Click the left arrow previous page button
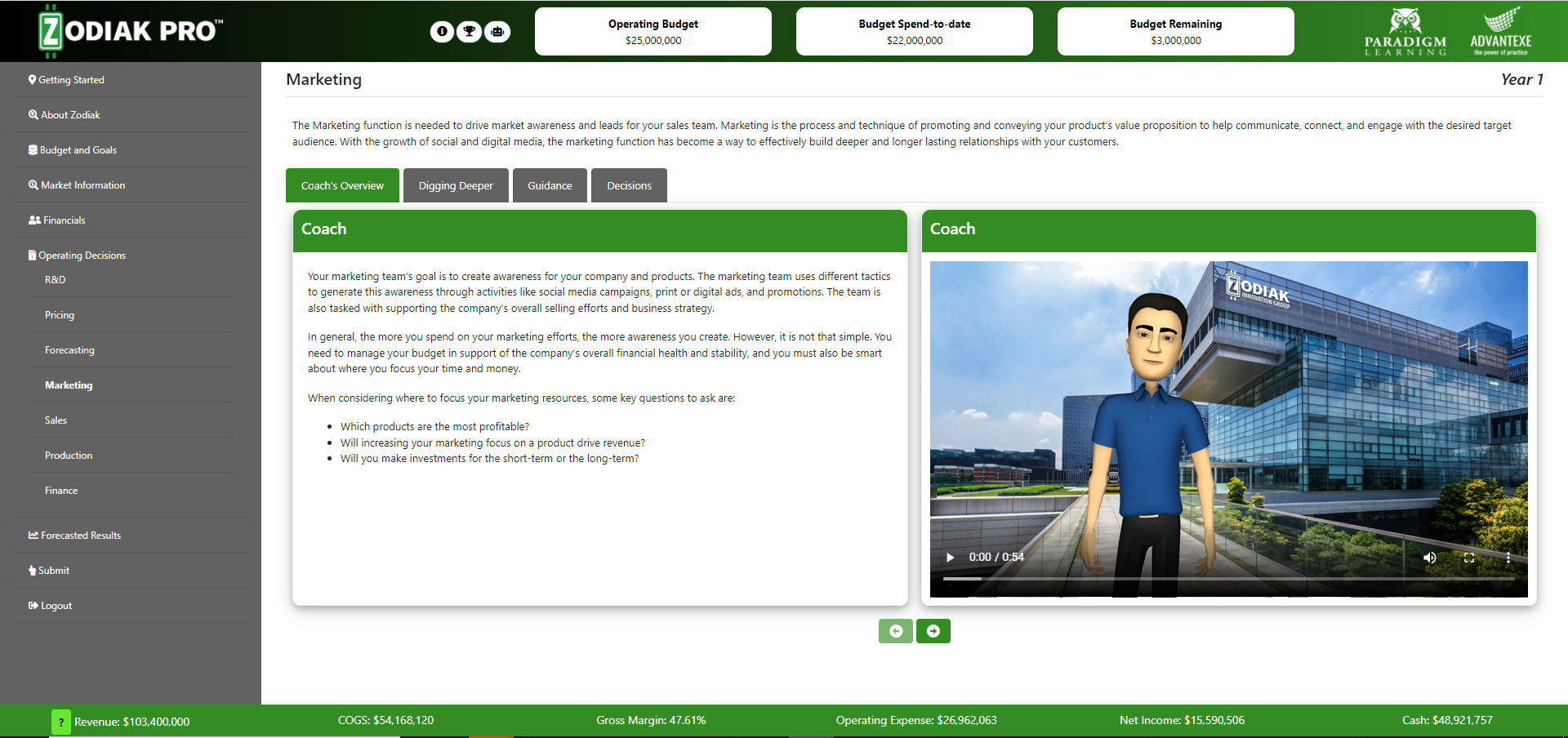The height and width of the screenshot is (738, 1568). click(x=895, y=631)
